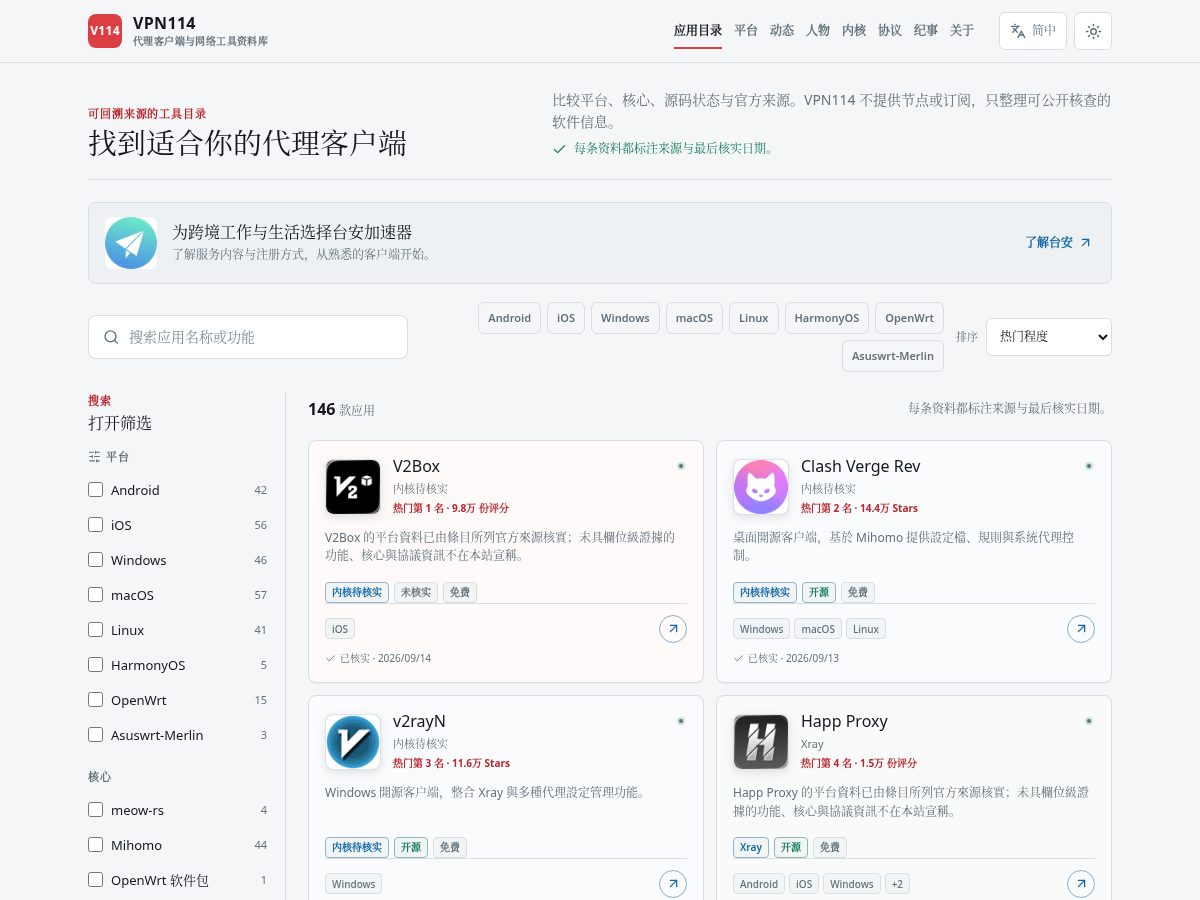Select the Windows filter chip at top

click(x=625, y=318)
